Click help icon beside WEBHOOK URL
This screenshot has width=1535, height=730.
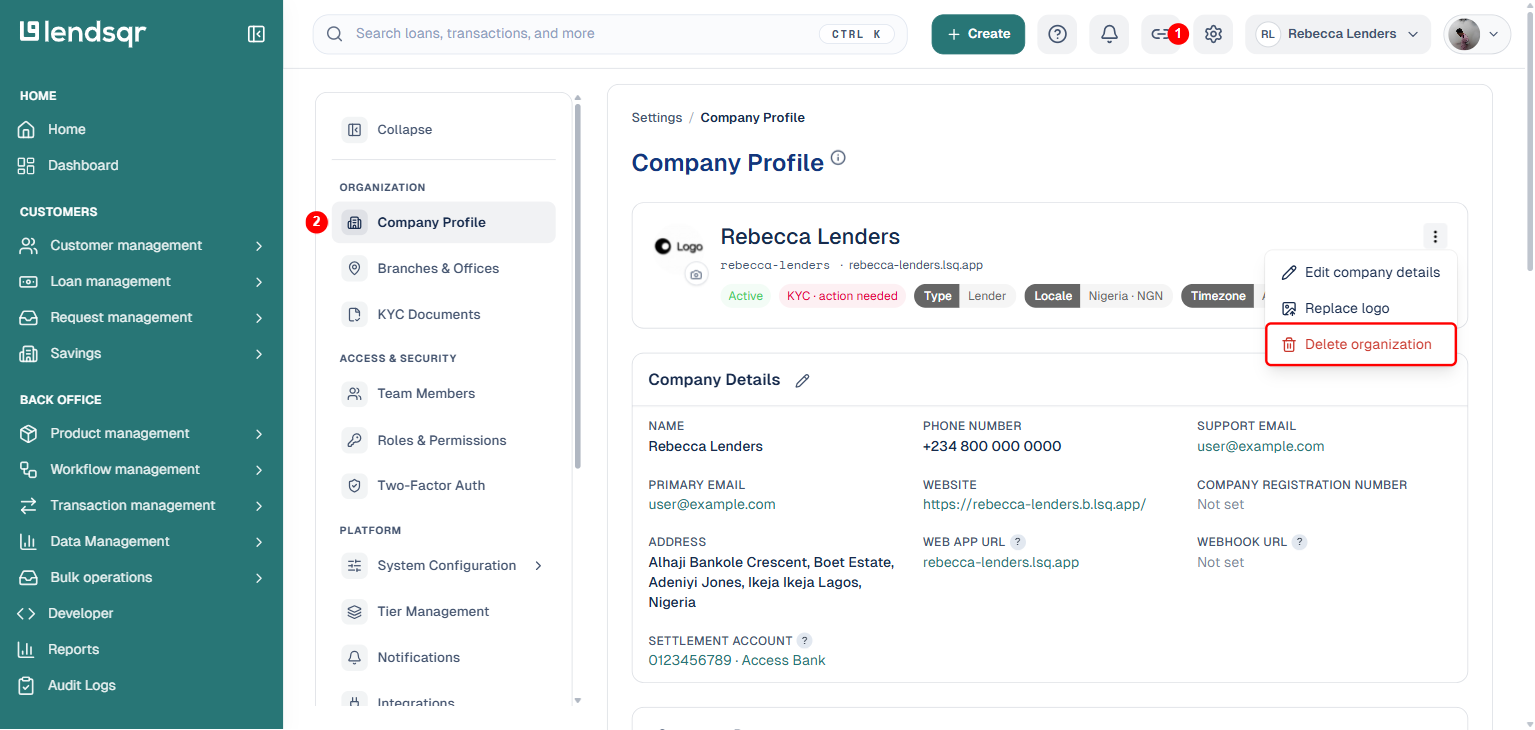(x=1299, y=542)
